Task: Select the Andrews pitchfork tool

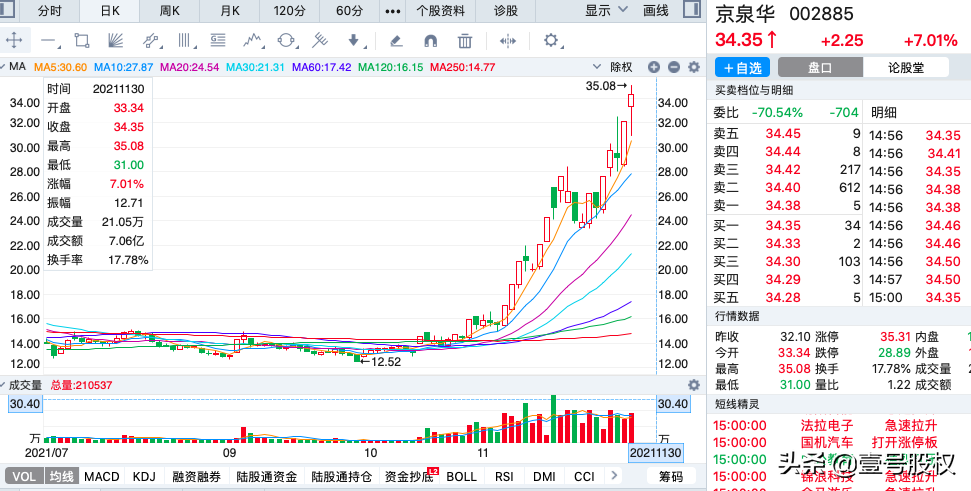Action: [x=320, y=41]
